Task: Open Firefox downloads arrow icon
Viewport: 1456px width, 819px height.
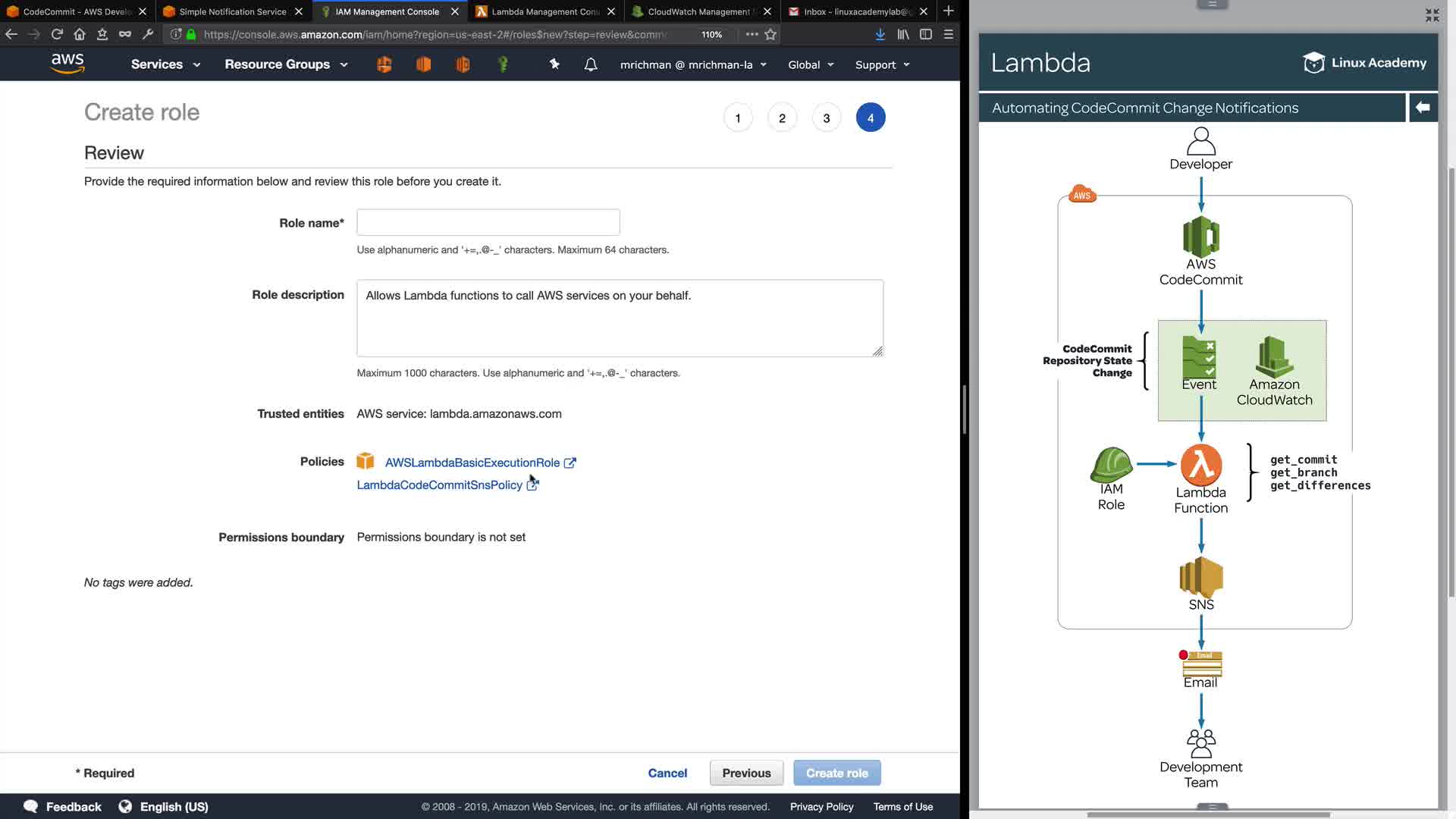Action: tap(880, 34)
